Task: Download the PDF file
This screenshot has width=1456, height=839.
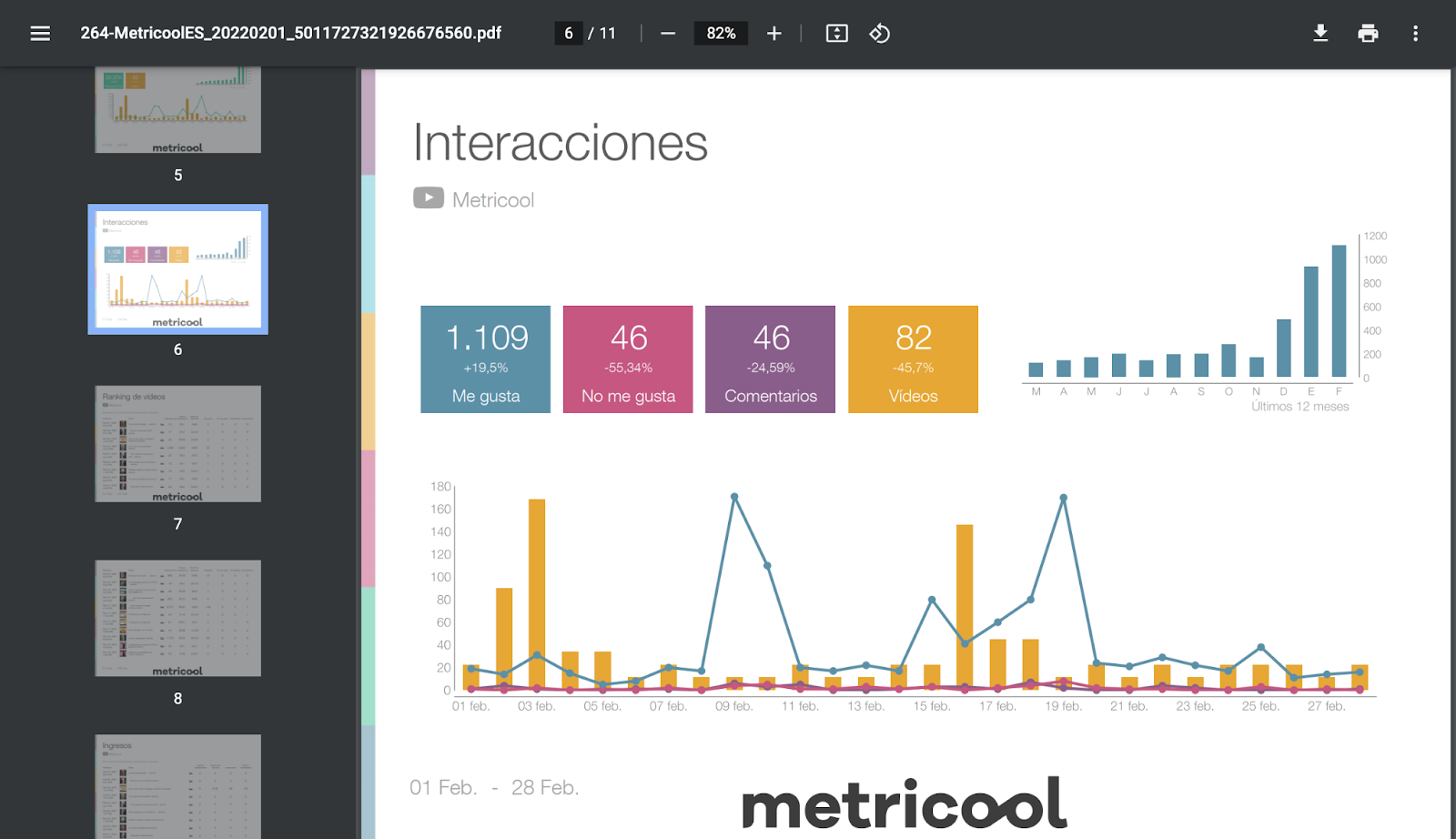Action: (x=1320, y=34)
